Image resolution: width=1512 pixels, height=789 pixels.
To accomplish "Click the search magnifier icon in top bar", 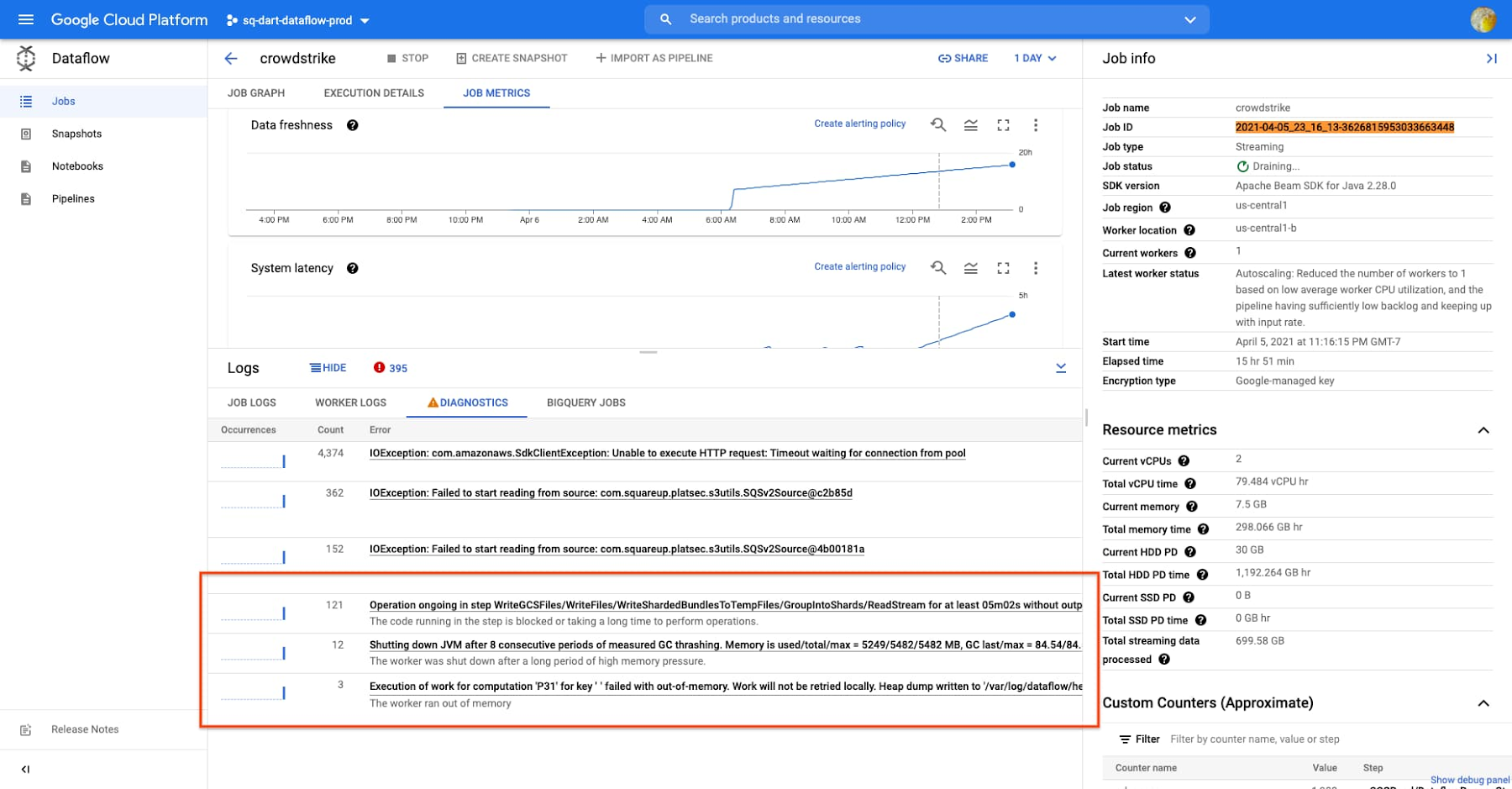I will click(665, 19).
